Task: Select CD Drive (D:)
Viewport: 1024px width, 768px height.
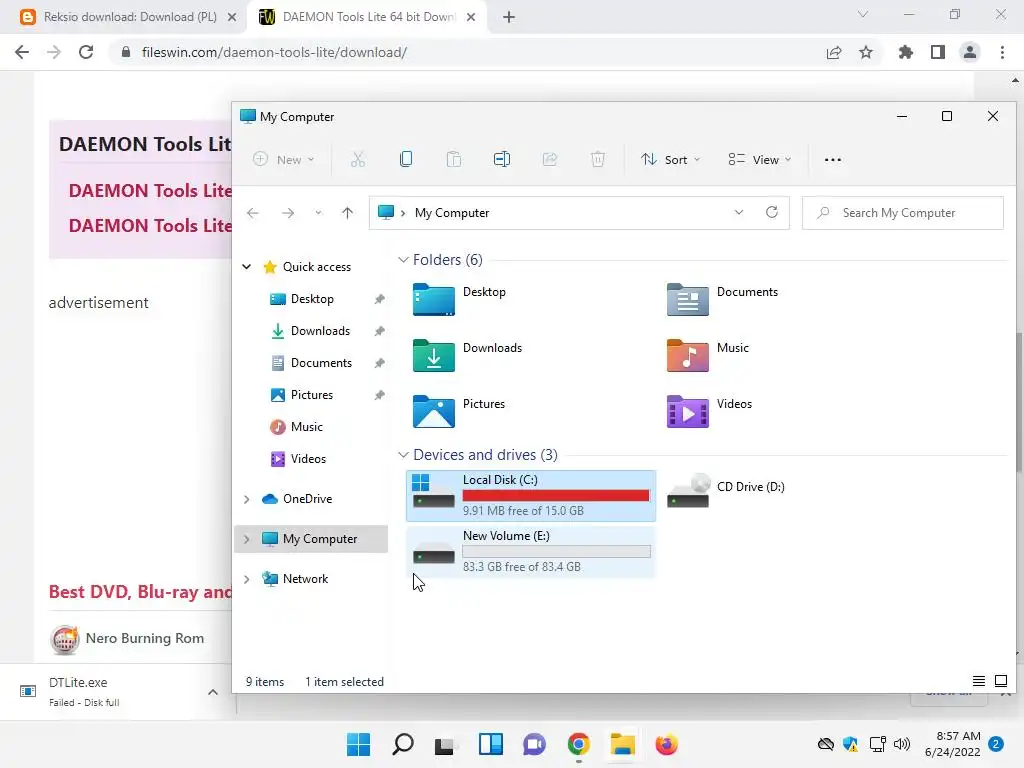Action: point(726,491)
